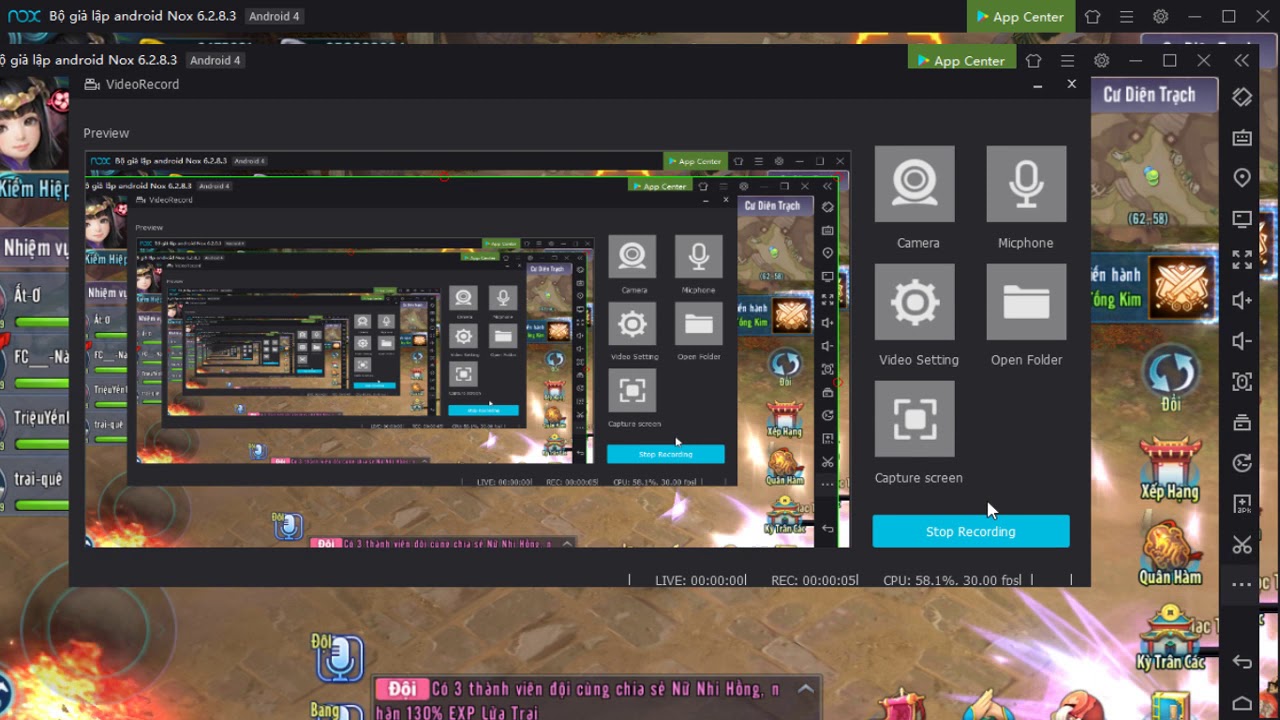This screenshot has width=1280, height=720.
Task: Open Kỳ Trân Các shop icon
Action: point(1170,639)
